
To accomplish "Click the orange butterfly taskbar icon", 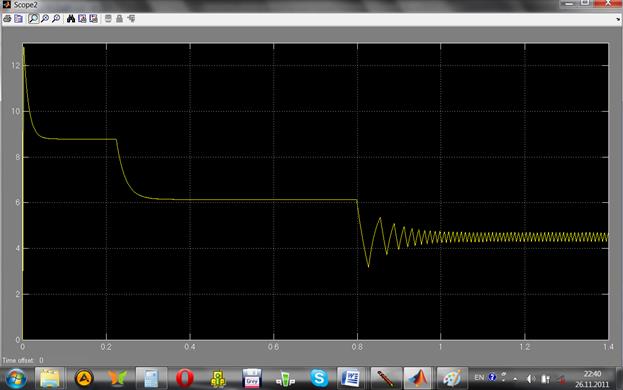I will pyautogui.click(x=118, y=378).
